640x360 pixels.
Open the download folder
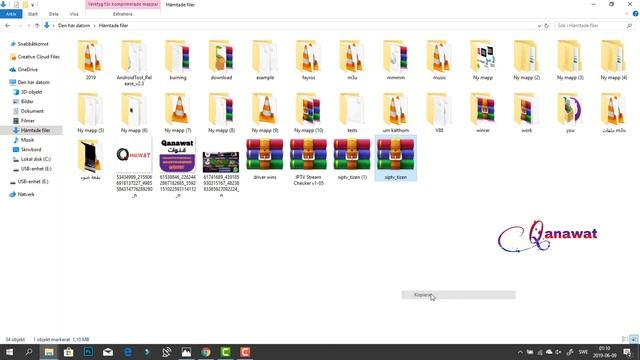222,60
